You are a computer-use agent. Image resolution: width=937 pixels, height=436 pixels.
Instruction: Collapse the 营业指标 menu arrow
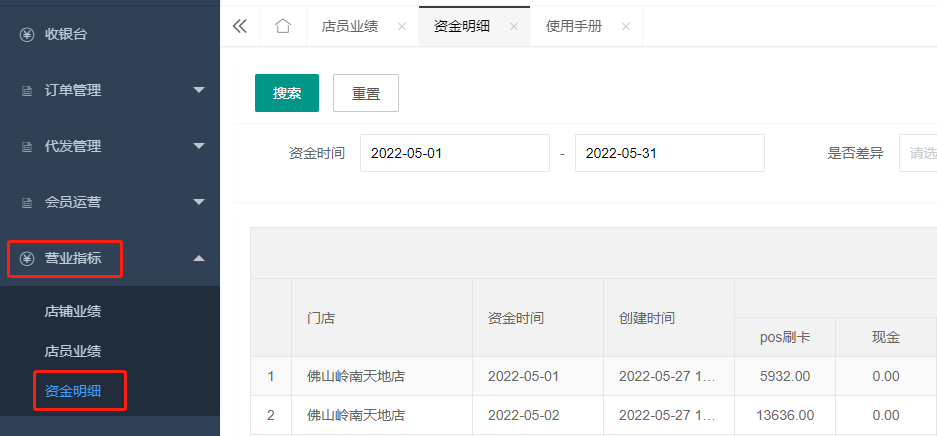coord(199,258)
